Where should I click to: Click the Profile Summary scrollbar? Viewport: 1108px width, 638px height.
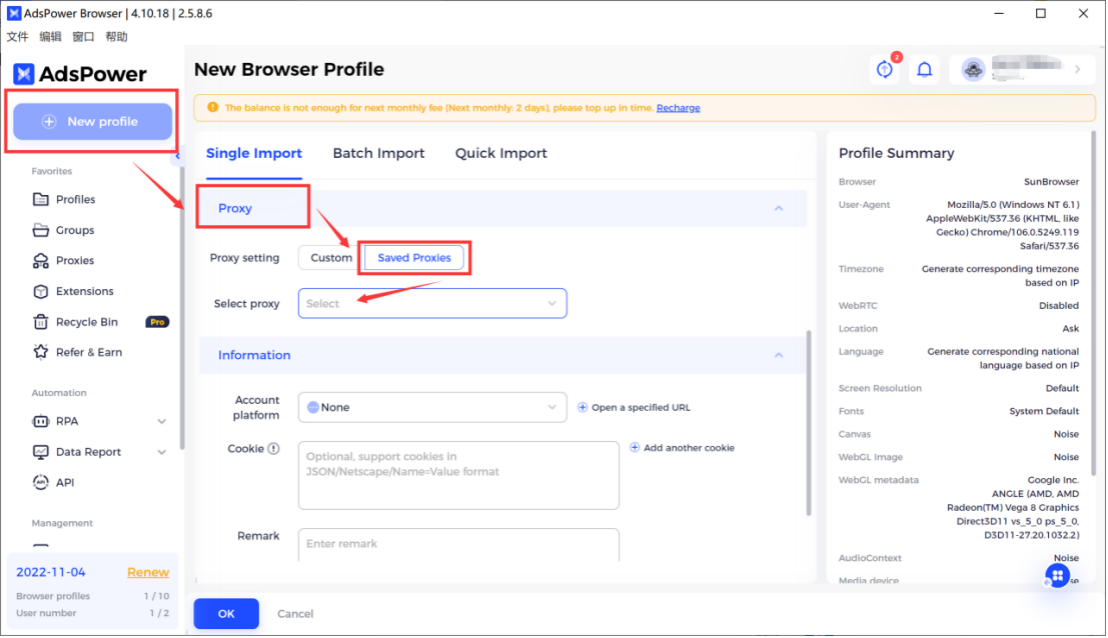click(1094, 304)
